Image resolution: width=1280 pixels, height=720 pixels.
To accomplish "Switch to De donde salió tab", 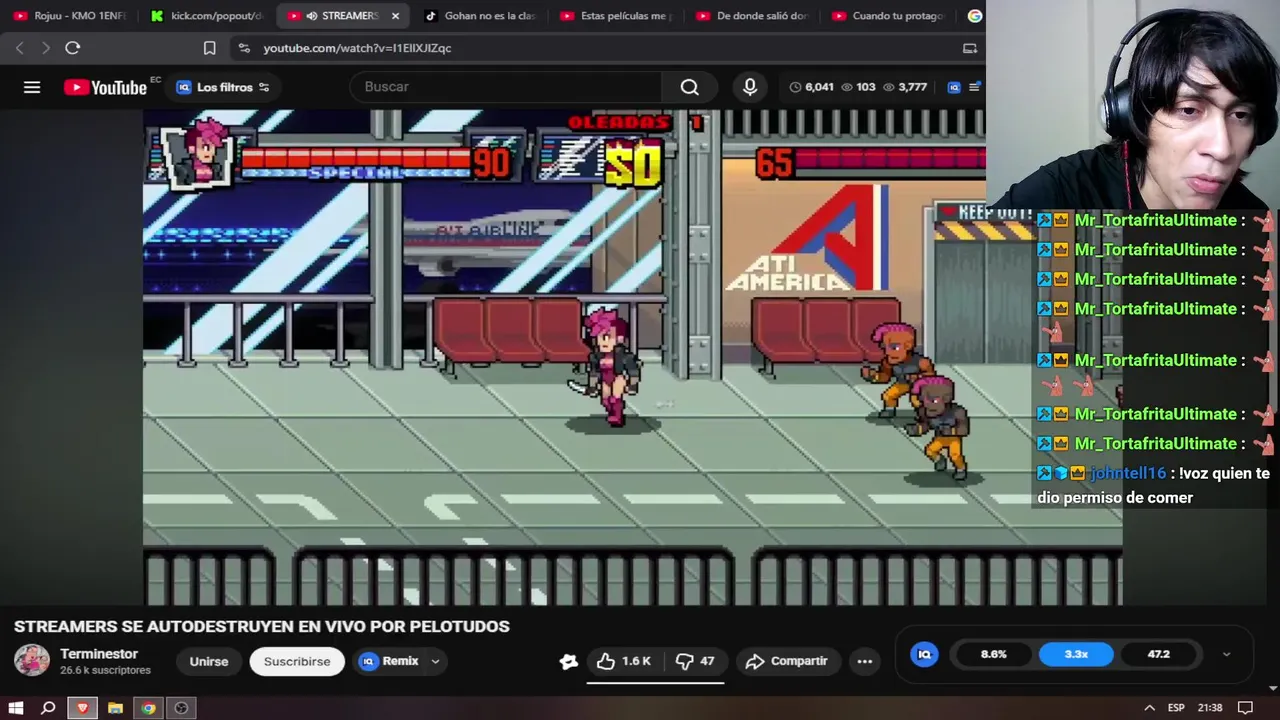I will [x=752, y=16].
